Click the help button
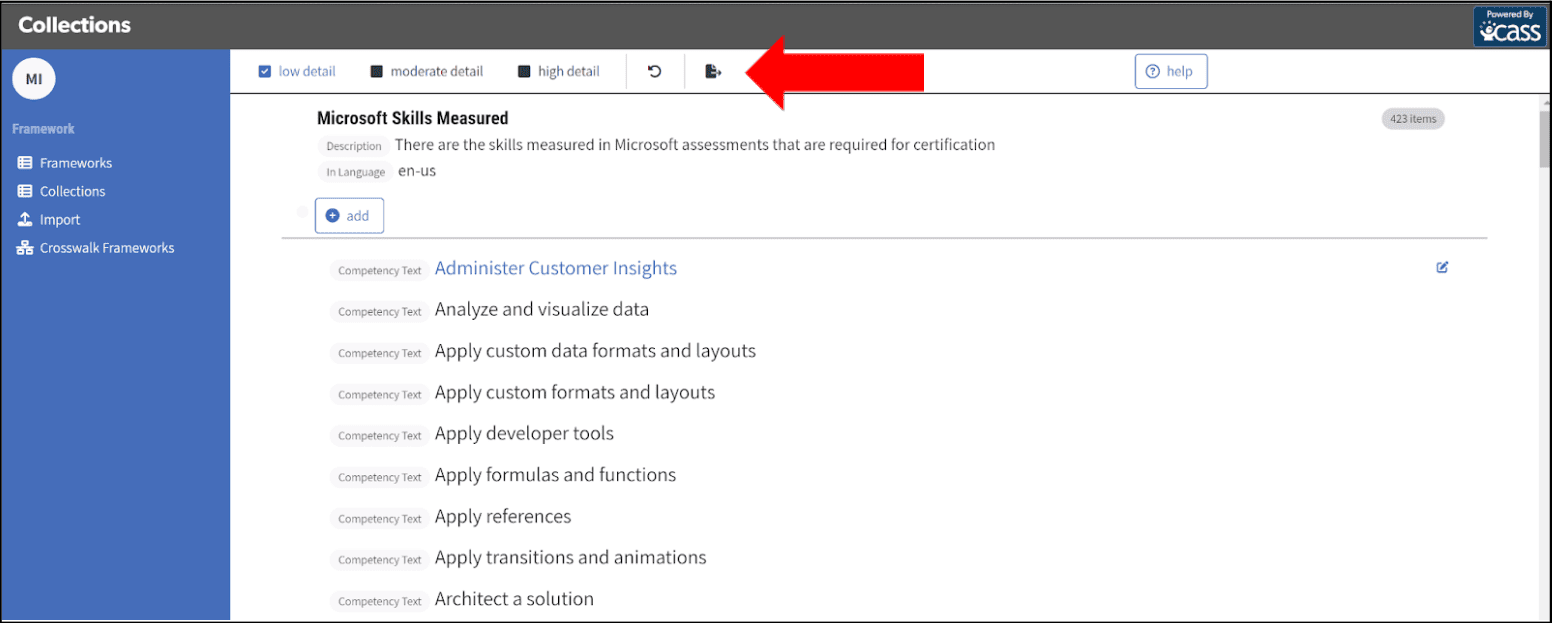Image resolution: width=1552 pixels, height=623 pixels. coord(1171,70)
